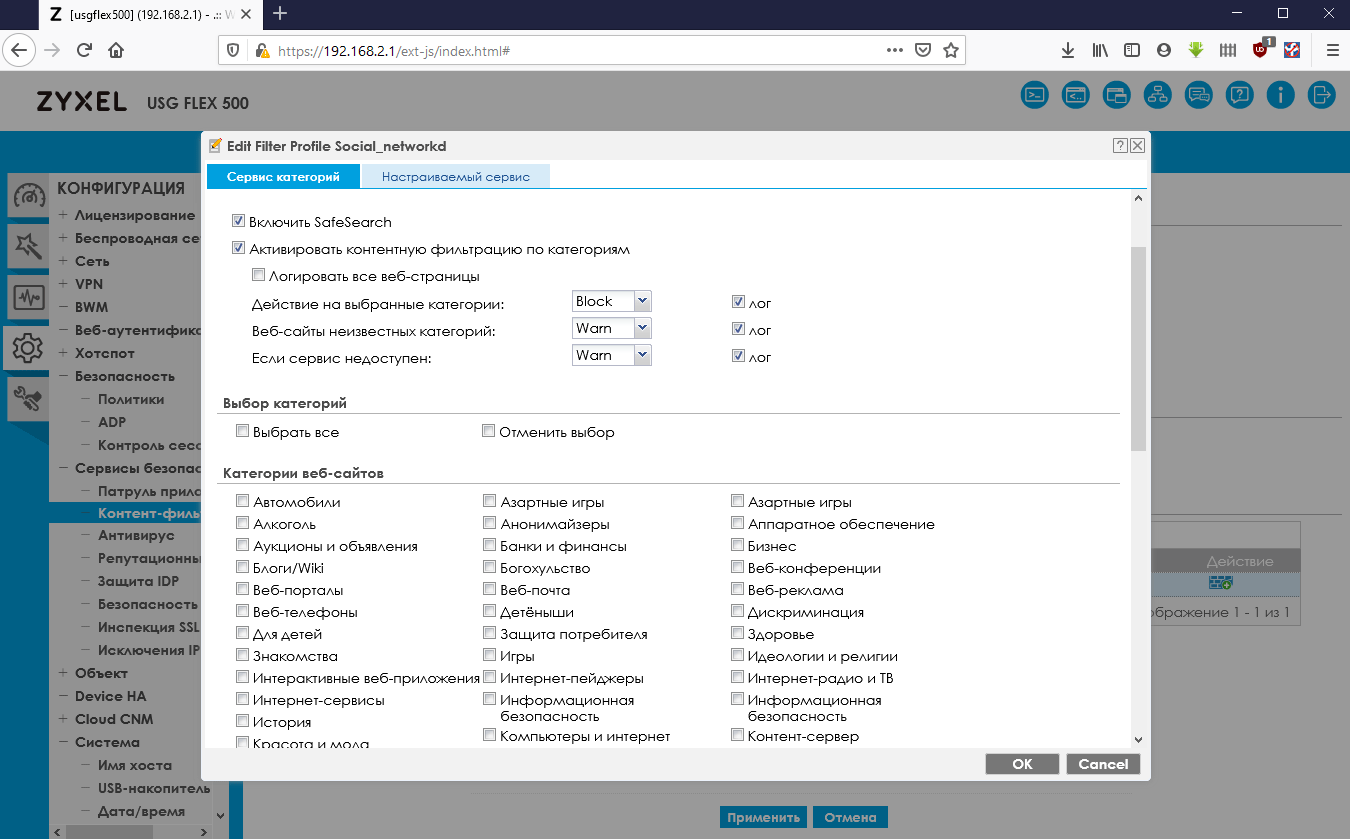
Task: Confirm dialog with OK button
Action: (1022, 764)
